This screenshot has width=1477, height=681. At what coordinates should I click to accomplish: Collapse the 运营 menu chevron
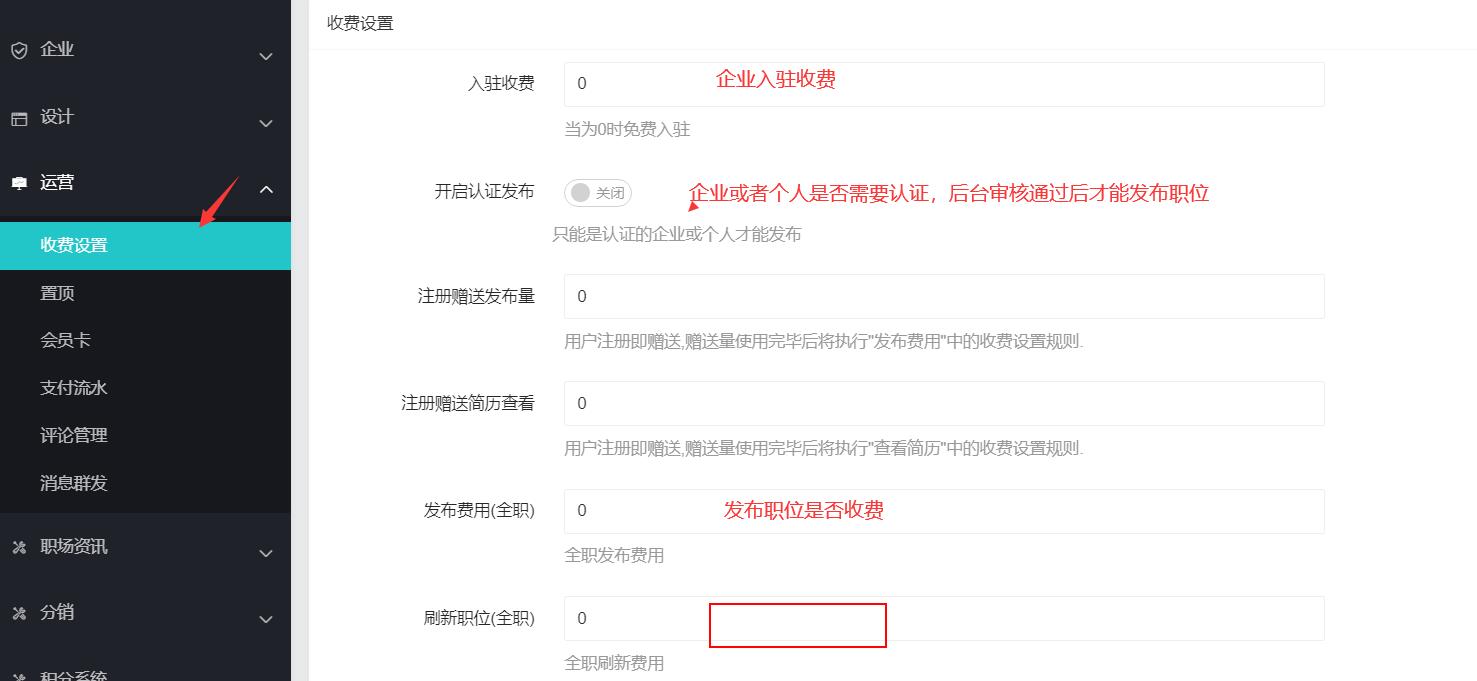(266, 189)
